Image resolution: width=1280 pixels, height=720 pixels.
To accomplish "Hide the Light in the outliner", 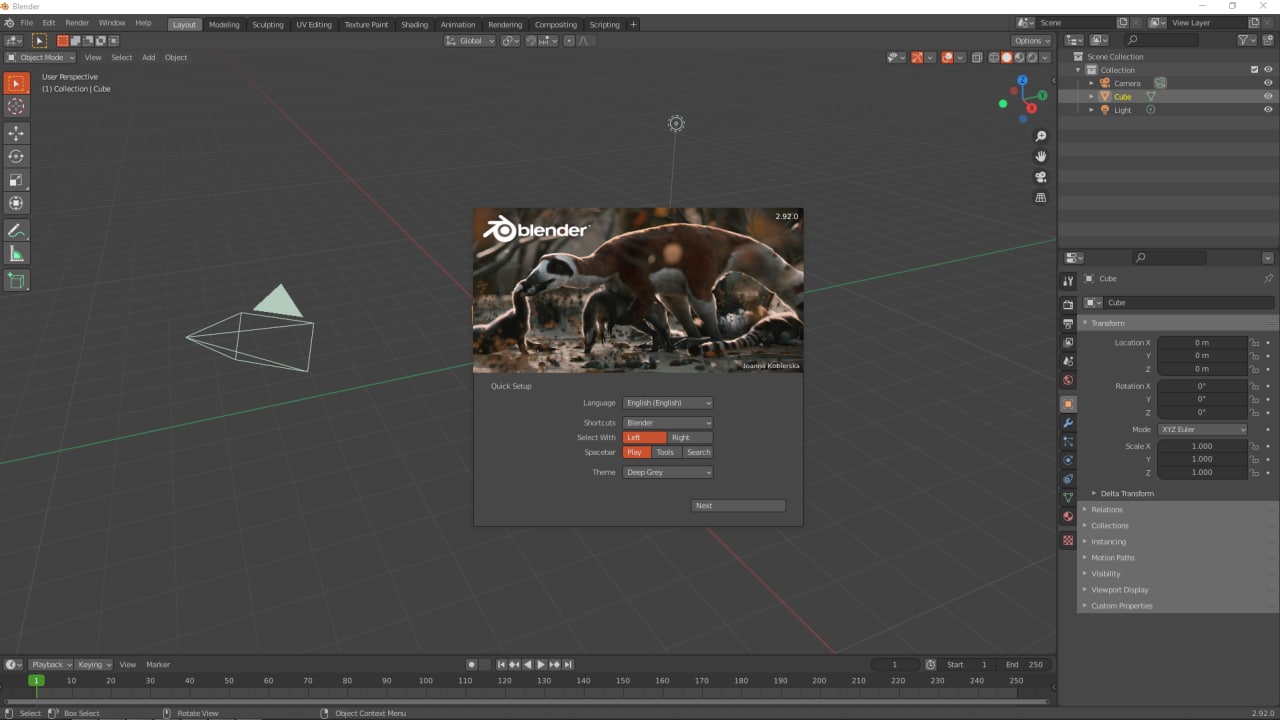I will pyautogui.click(x=1268, y=110).
